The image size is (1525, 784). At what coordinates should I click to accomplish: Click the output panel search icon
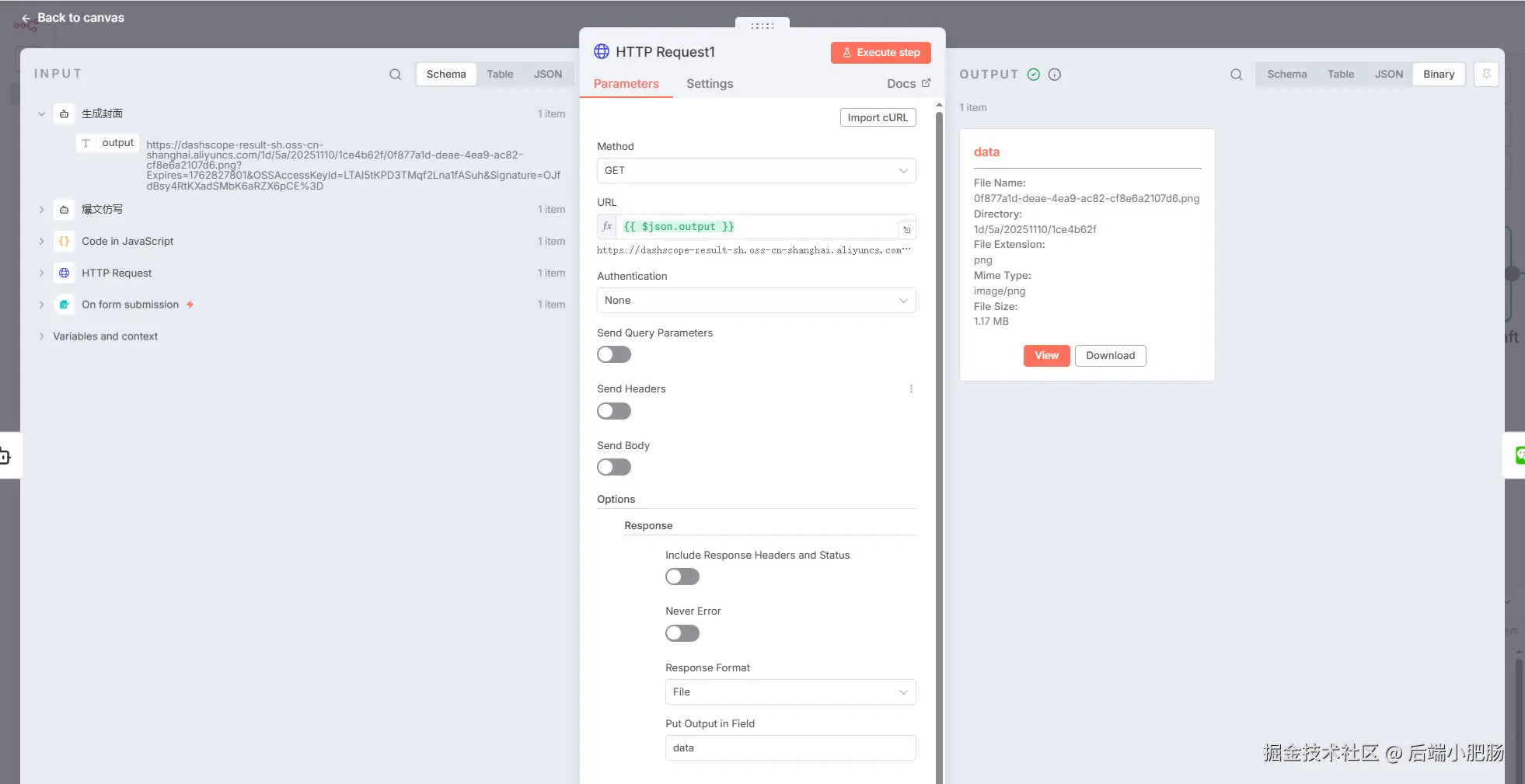point(1236,75)
